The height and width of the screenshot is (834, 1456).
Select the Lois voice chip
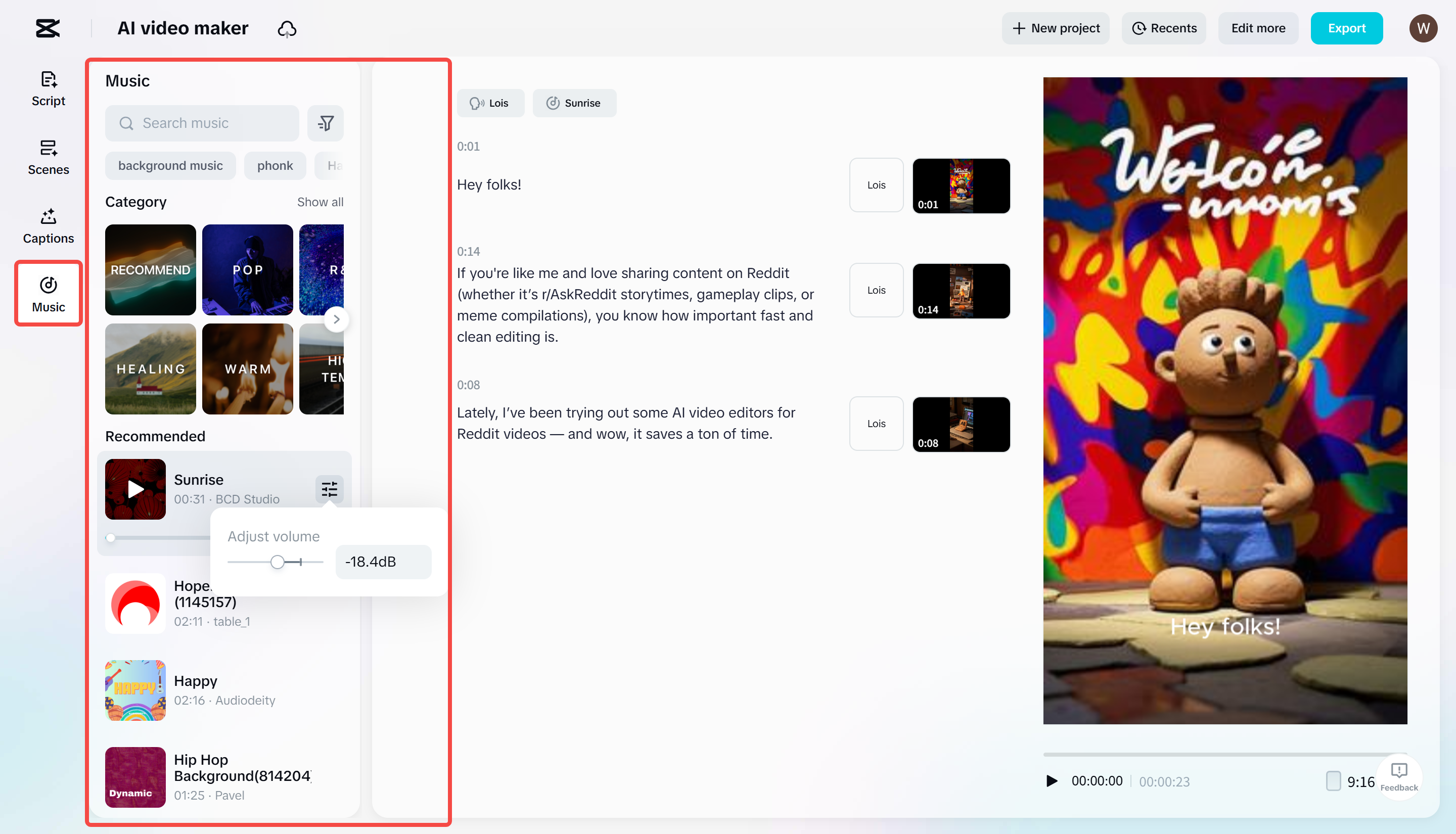click(x=491, y=103)
